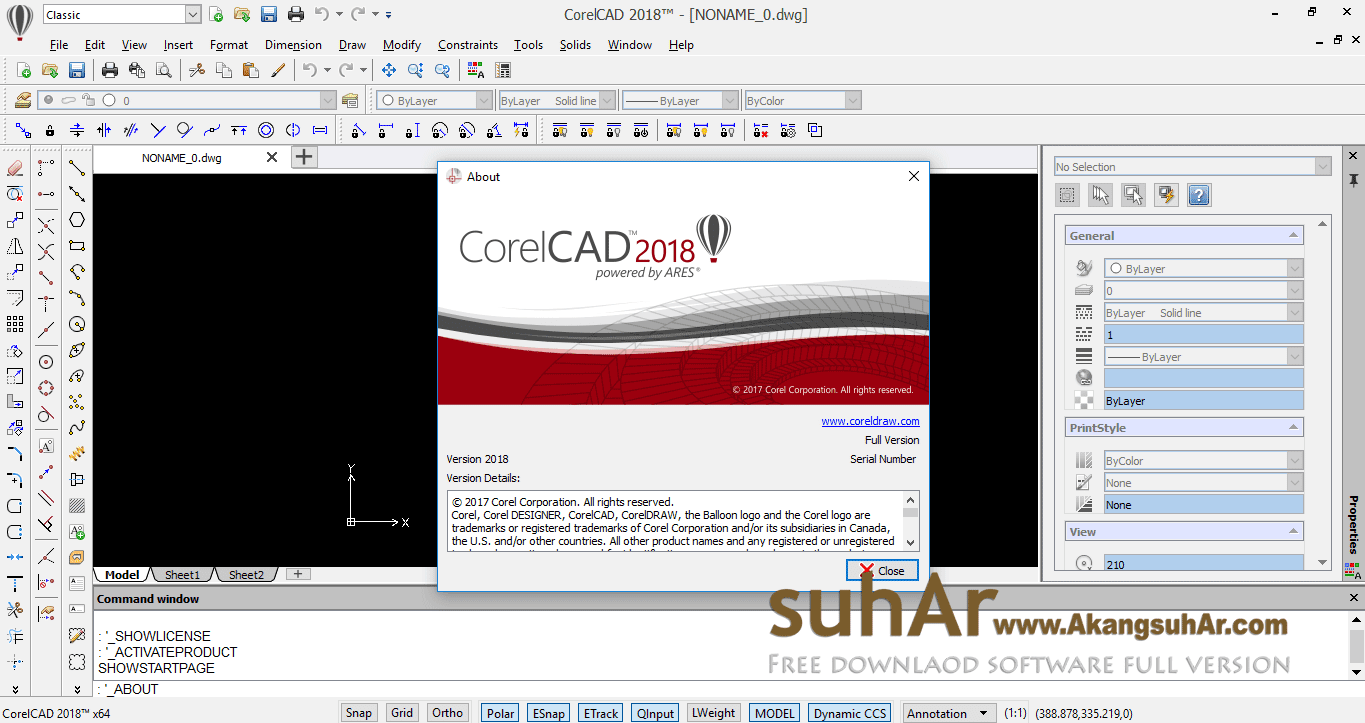Click the New drawing icon in the main toolbar
The width and height of the screenshot is (1365, 723).
24,70
